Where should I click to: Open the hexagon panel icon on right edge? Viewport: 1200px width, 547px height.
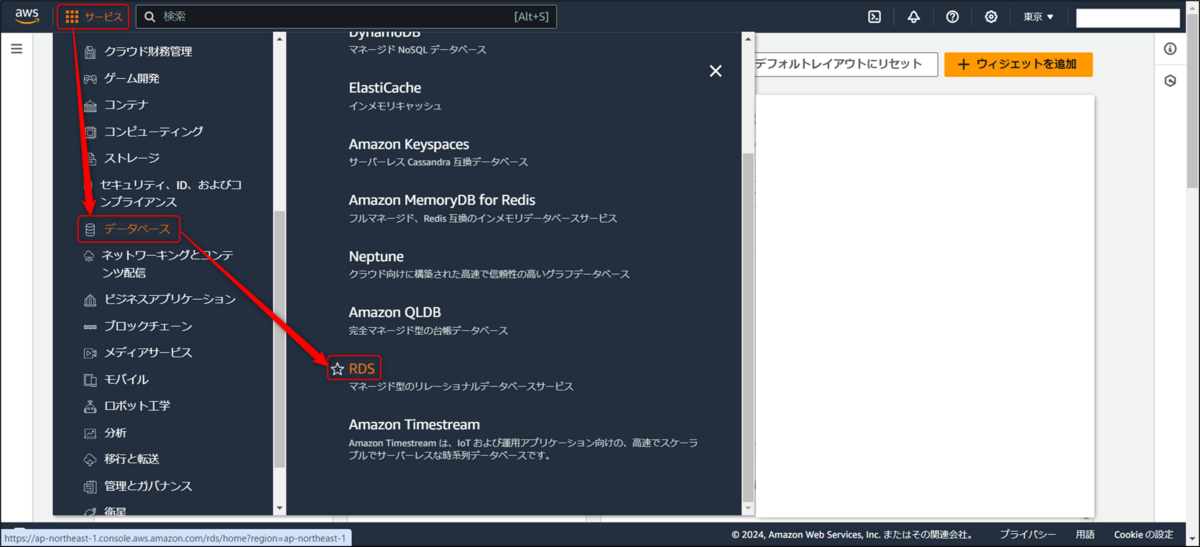coord(1170,80)
